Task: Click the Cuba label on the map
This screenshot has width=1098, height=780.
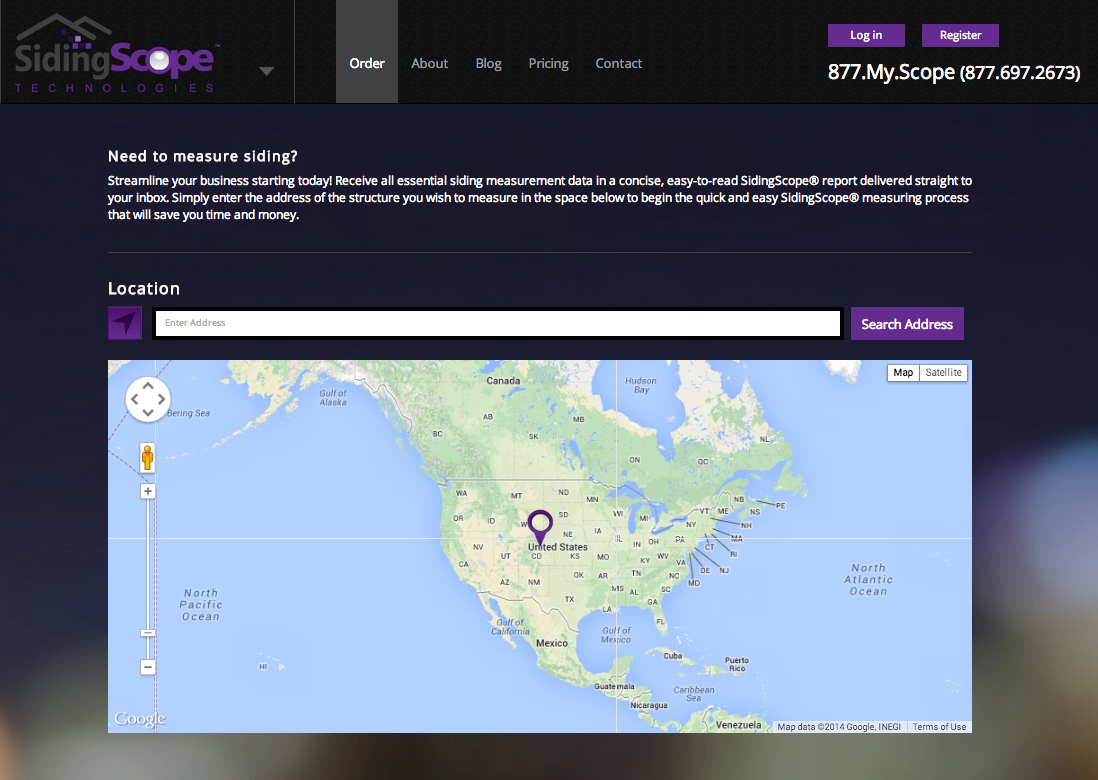Action: (673, 656)
